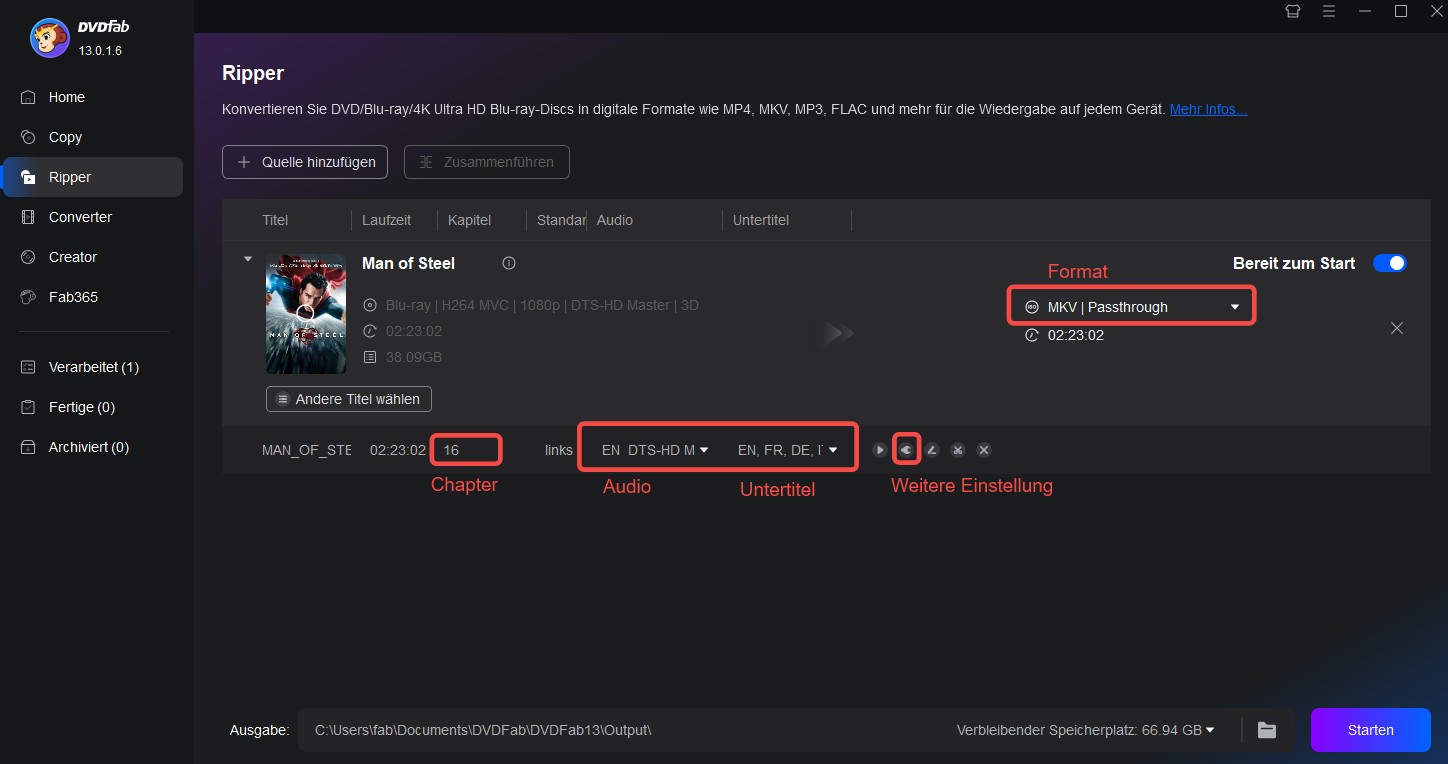The height and width of the screenshot is (764, 1448).
Task: Select the Ripper module
Action: [x=92, y=177]
